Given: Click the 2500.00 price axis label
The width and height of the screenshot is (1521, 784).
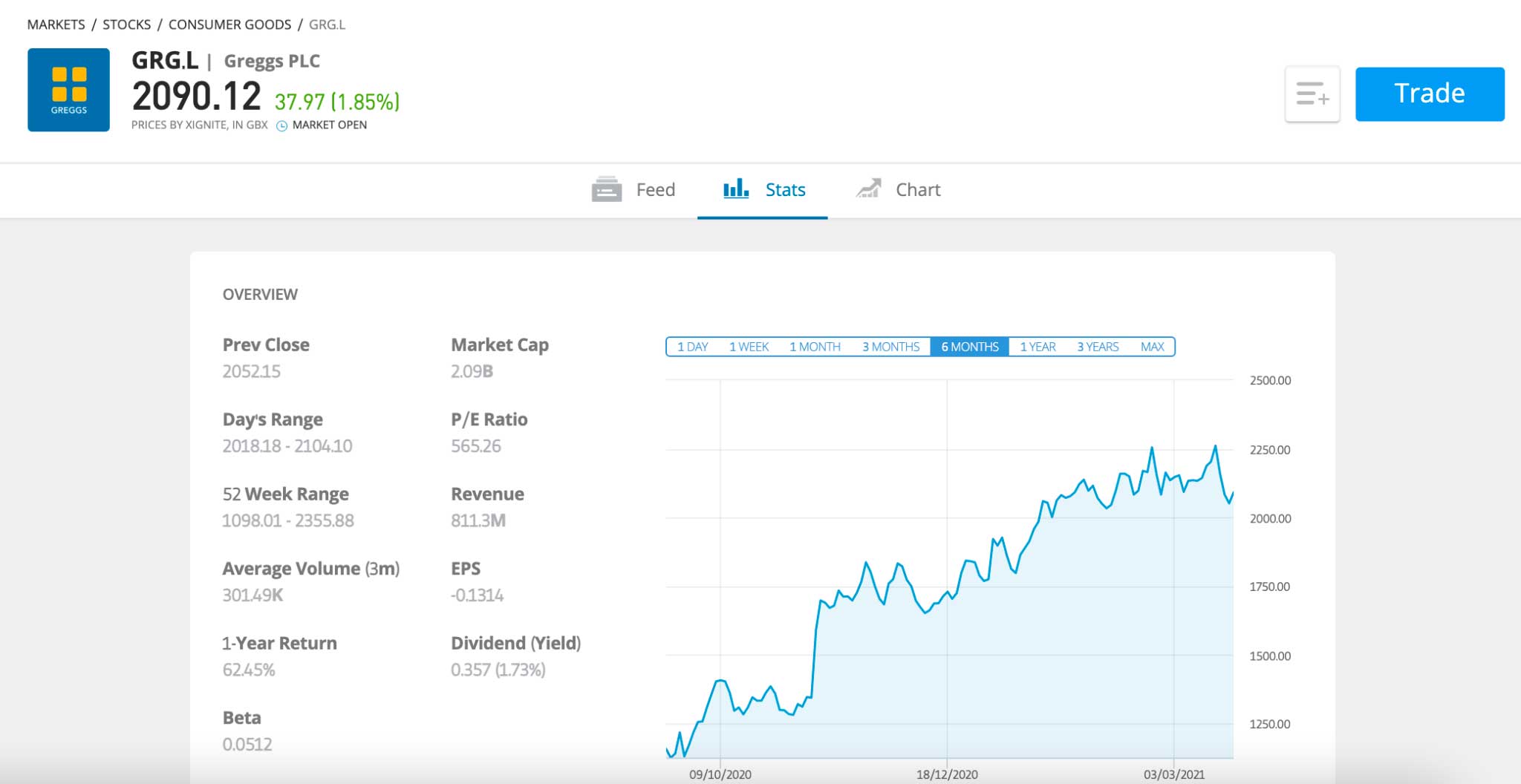Looking at the screenshot, I should pyautogui.click(x=1270, y=380).
